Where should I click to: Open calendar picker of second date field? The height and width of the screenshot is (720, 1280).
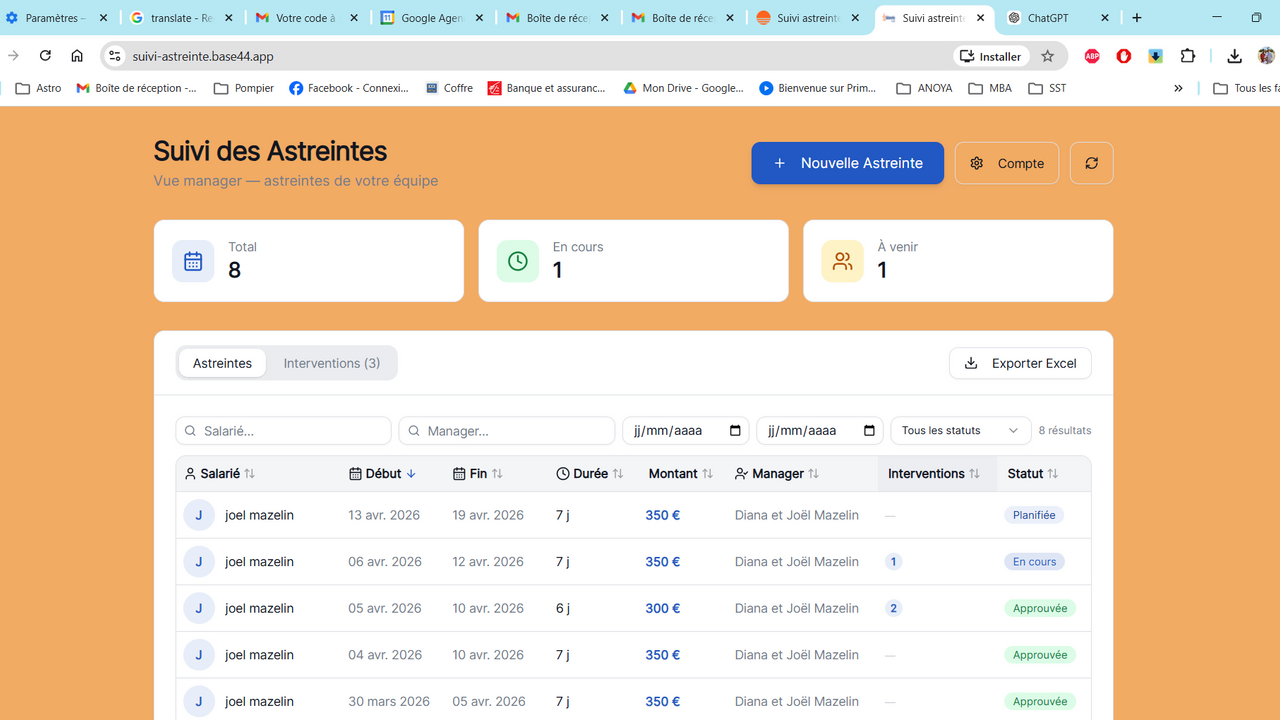tap(869, 431)
